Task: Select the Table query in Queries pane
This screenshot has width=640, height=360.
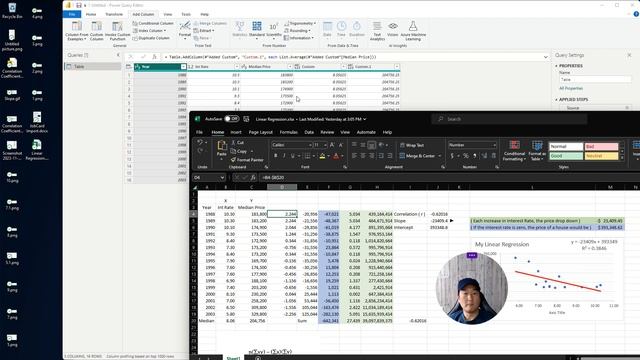Action: 93,66
